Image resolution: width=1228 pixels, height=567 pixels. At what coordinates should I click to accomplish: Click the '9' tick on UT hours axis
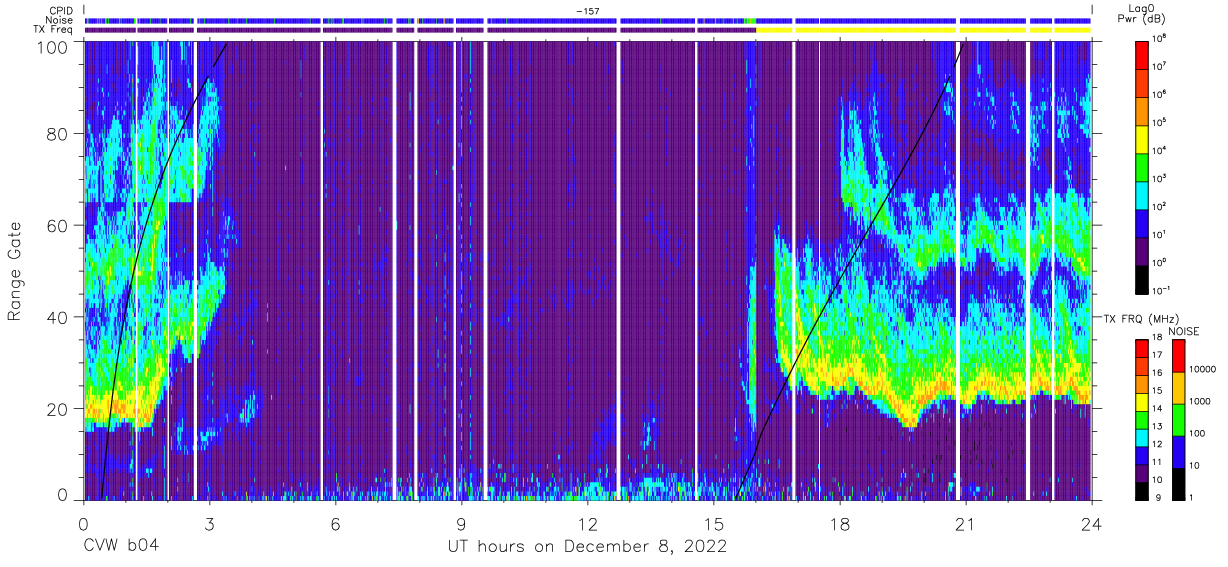(462, 523)
